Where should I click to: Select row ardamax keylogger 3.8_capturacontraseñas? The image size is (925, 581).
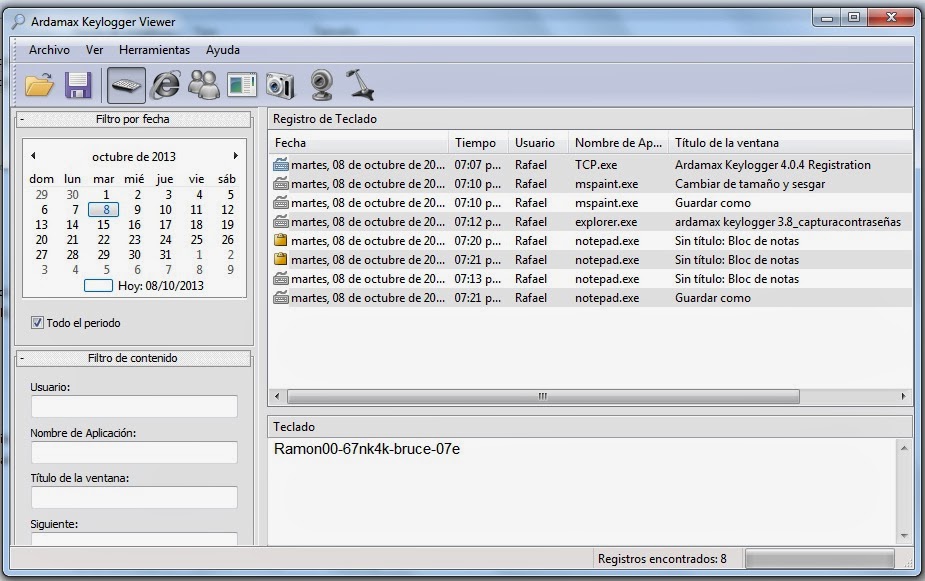point(590,222)
